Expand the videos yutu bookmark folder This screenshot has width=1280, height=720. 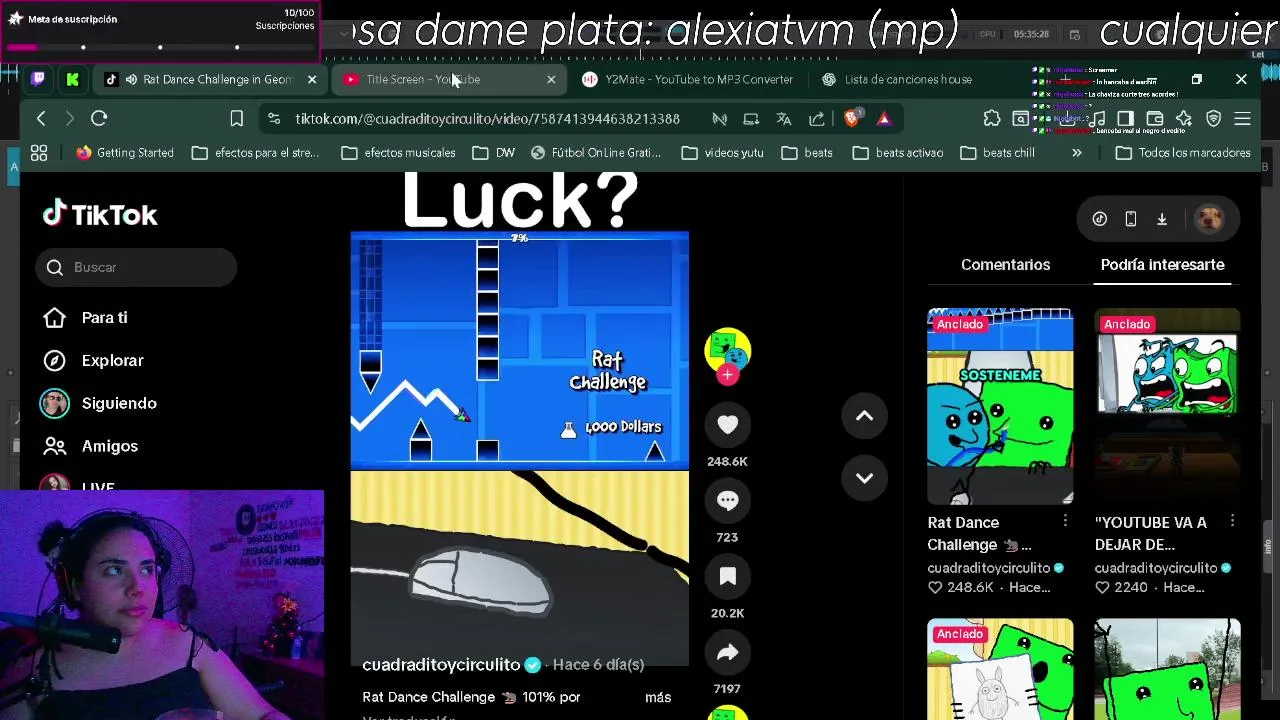pyautogui.click(x=721, y=153)
